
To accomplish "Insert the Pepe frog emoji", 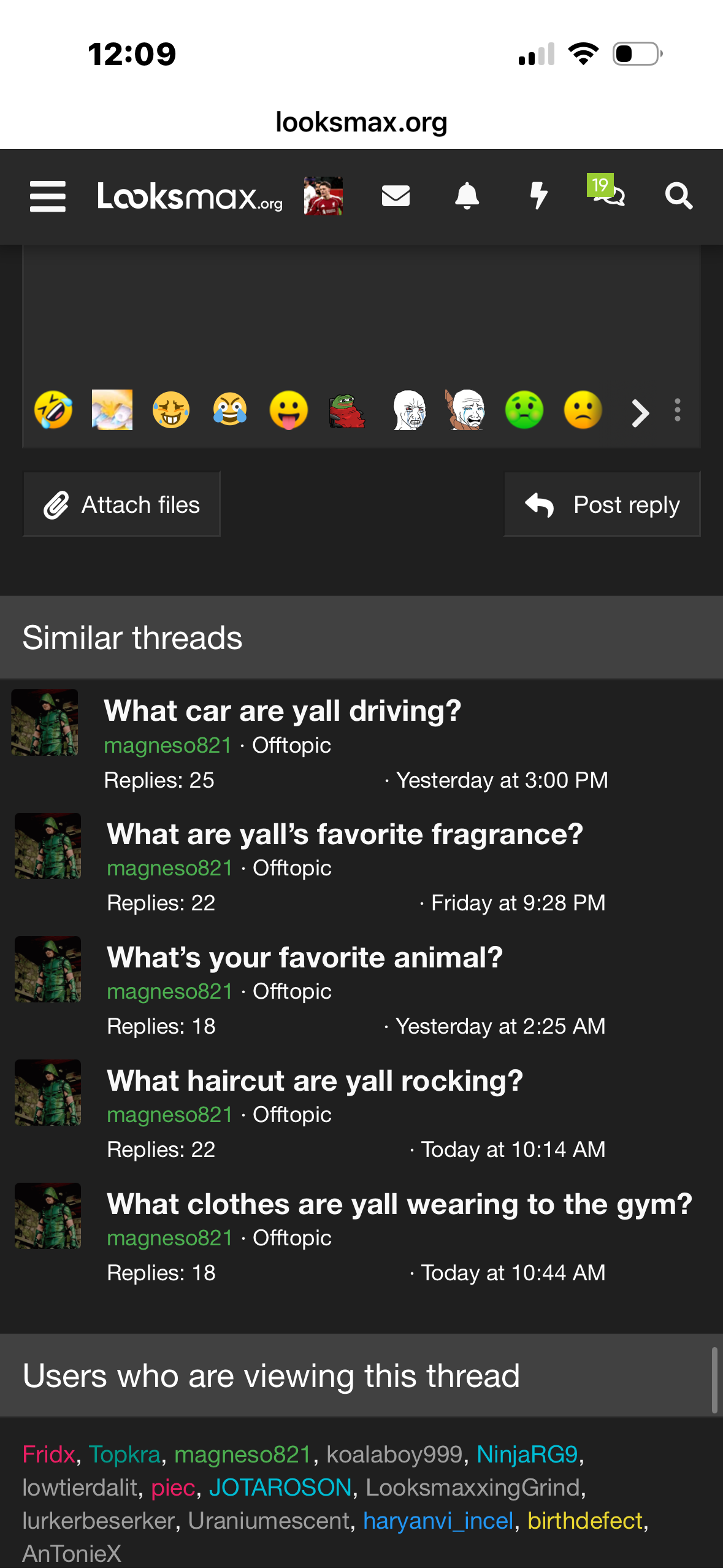I will [x=347, y=410].
